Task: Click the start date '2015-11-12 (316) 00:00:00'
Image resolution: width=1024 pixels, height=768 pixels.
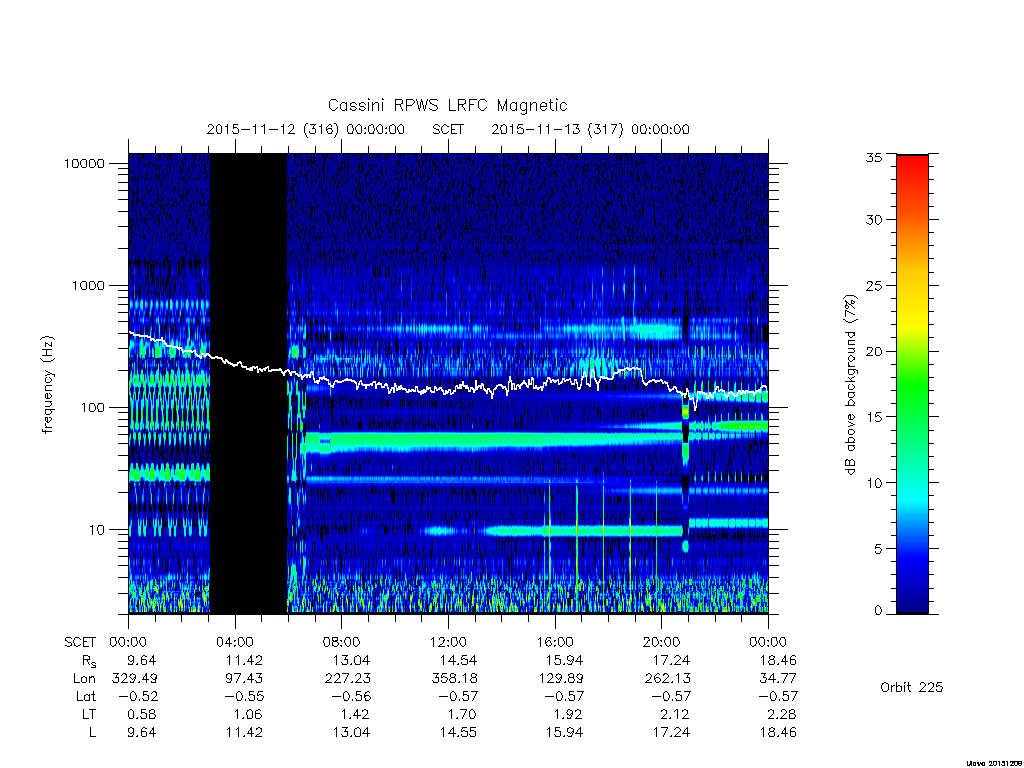Action: [x=306, y=129]
